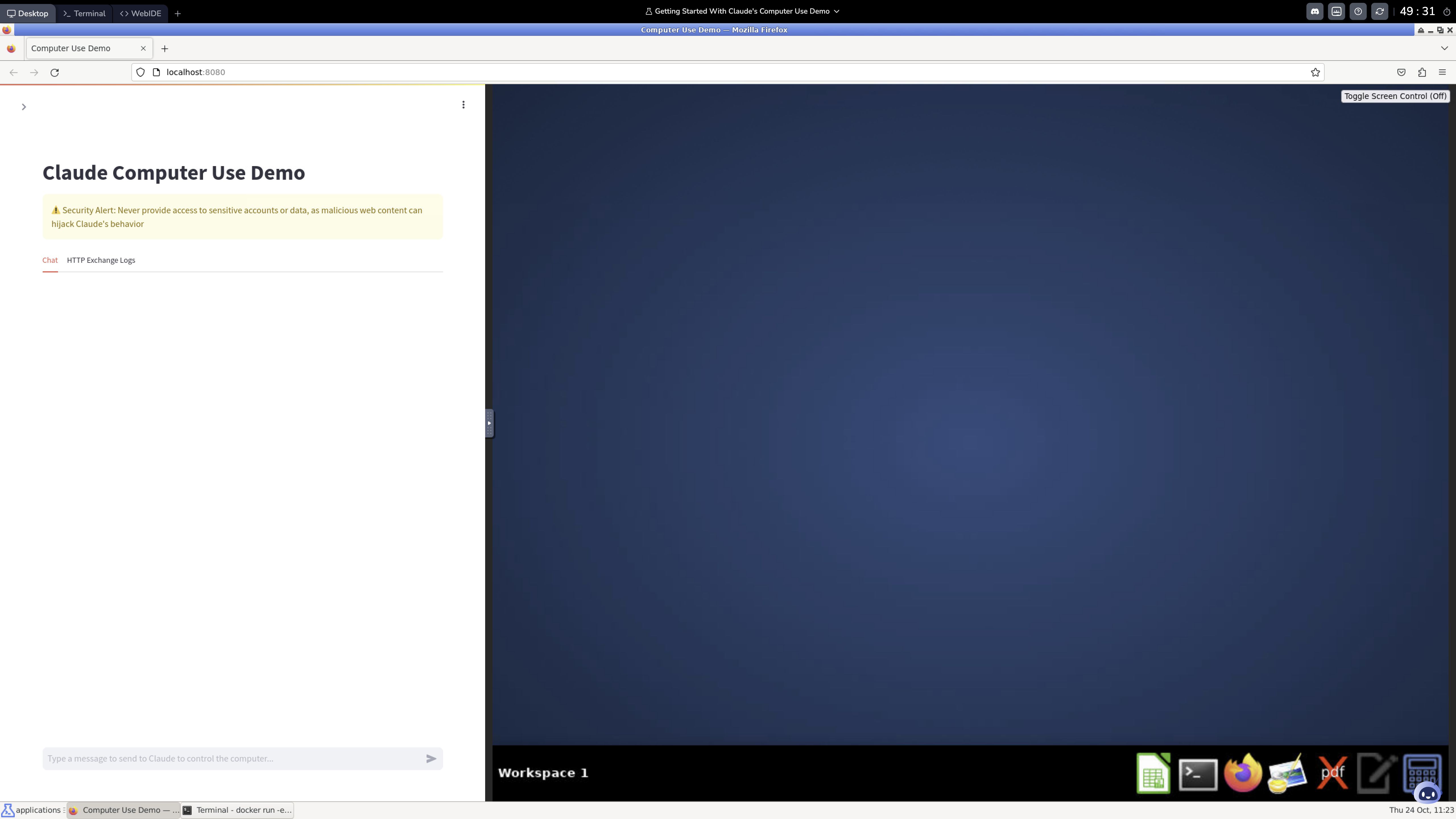Expand the collapsed sidebar chevron
Screen dimensions: 1456x819
pyautogui.click(x=24, y=106)
